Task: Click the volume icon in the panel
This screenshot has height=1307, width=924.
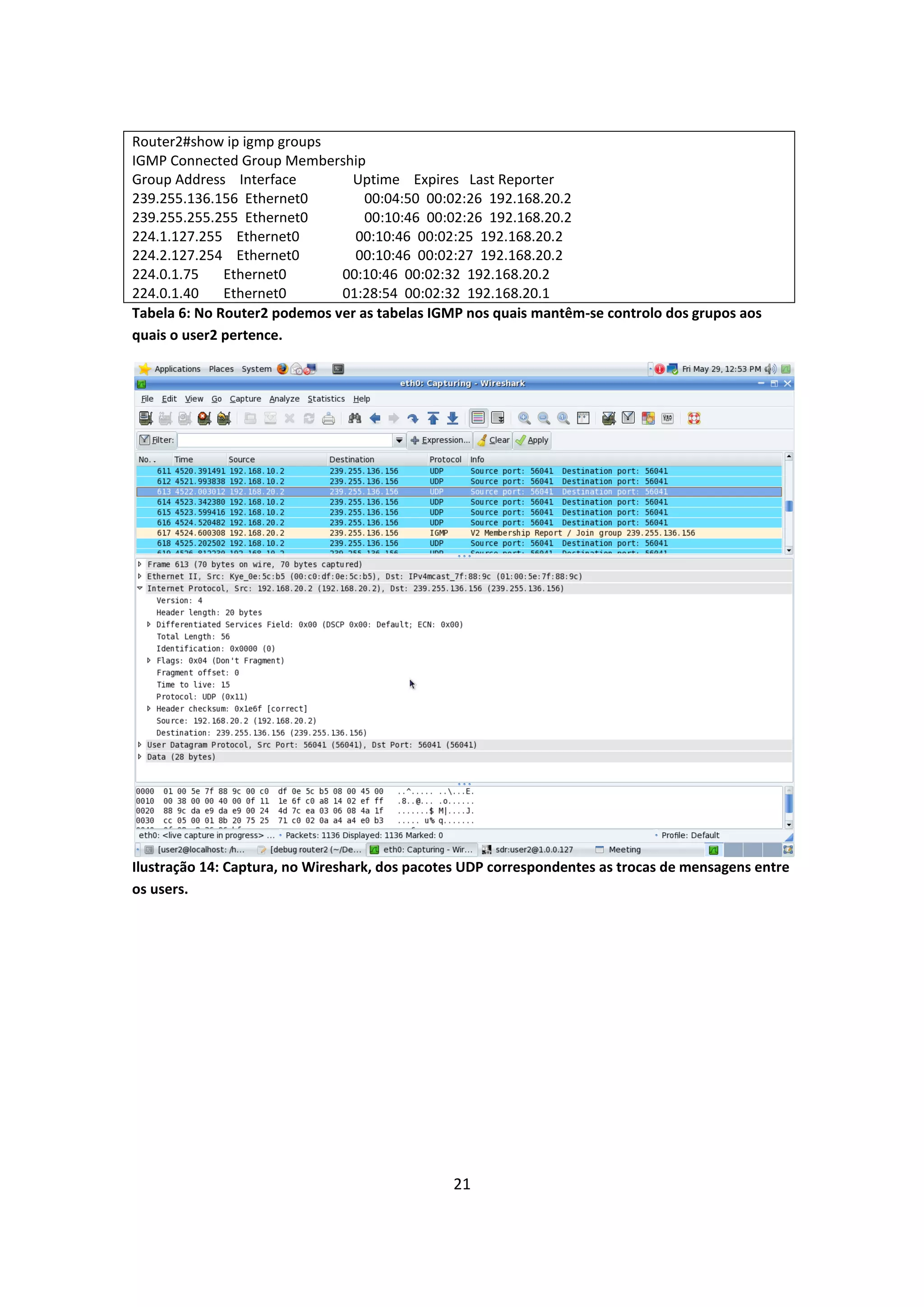Action: [x=771, y=369]
